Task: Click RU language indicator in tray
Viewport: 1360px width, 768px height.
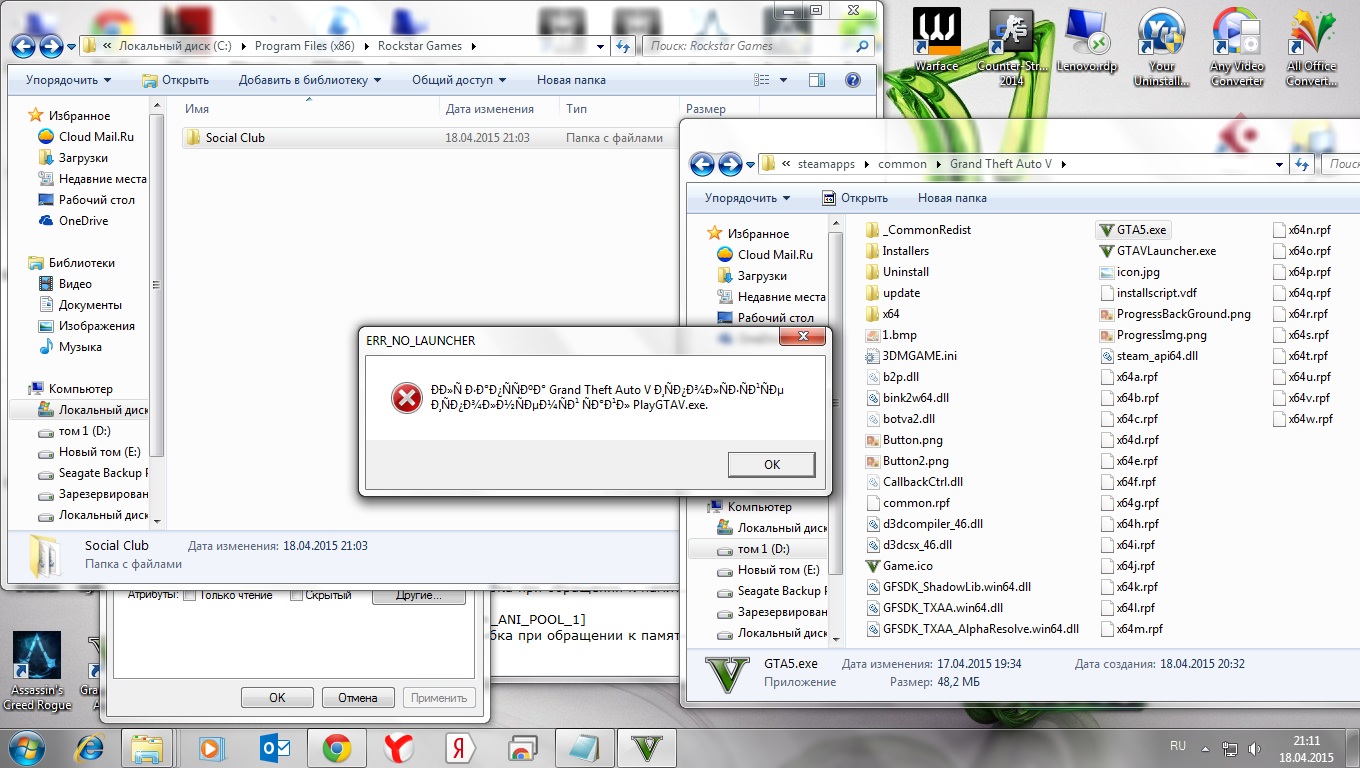Action: 1178,747
